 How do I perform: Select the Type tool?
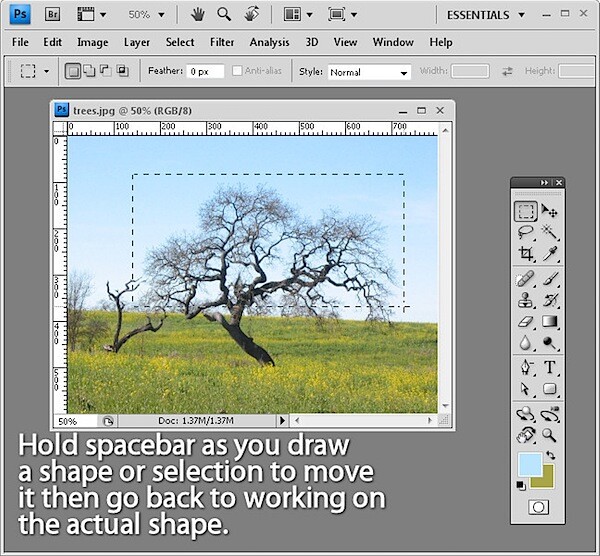[x=549, y=368]
